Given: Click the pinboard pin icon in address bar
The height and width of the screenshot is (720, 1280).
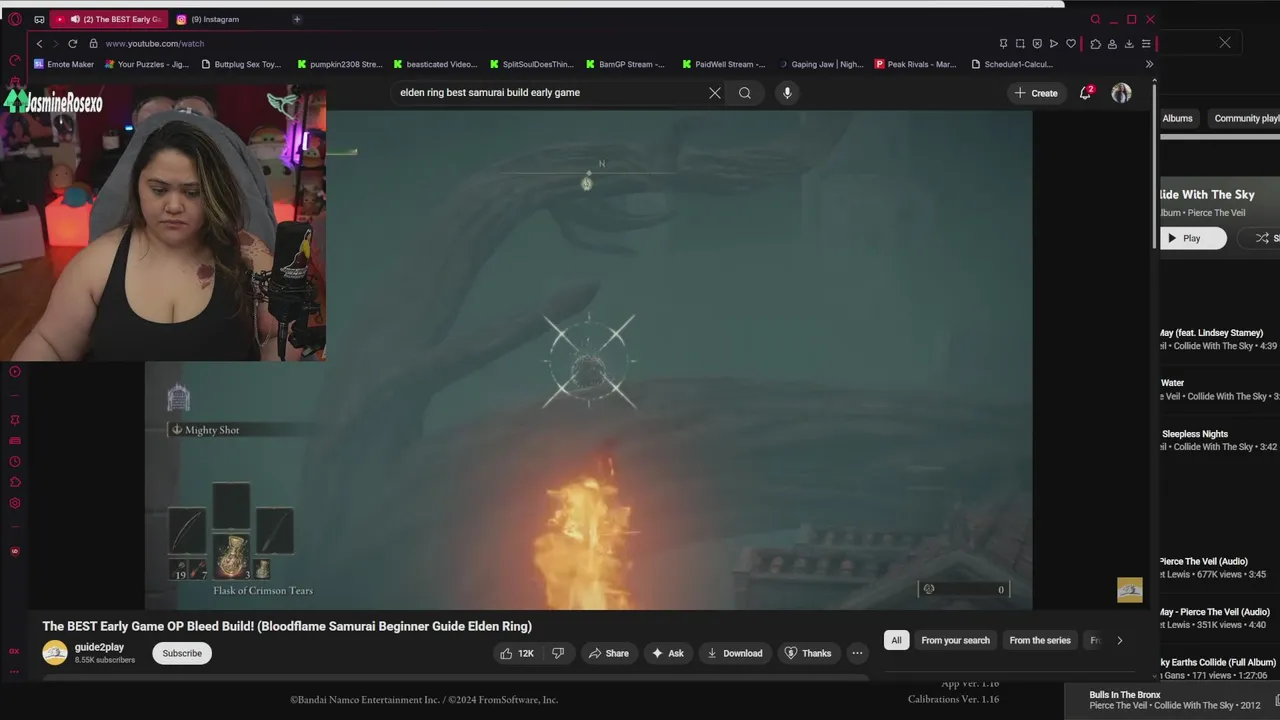Looking at the screenshot, I should [x=1003, y=44].
